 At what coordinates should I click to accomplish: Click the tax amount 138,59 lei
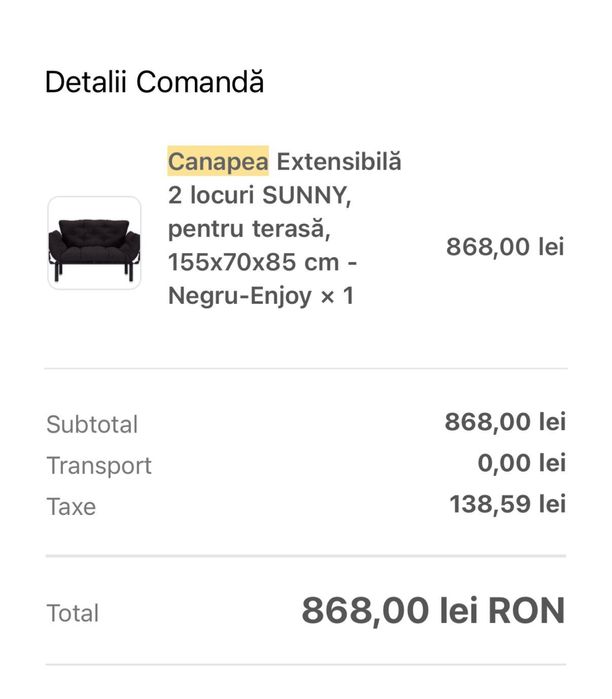pyautogui.click(x=507, y=504)
